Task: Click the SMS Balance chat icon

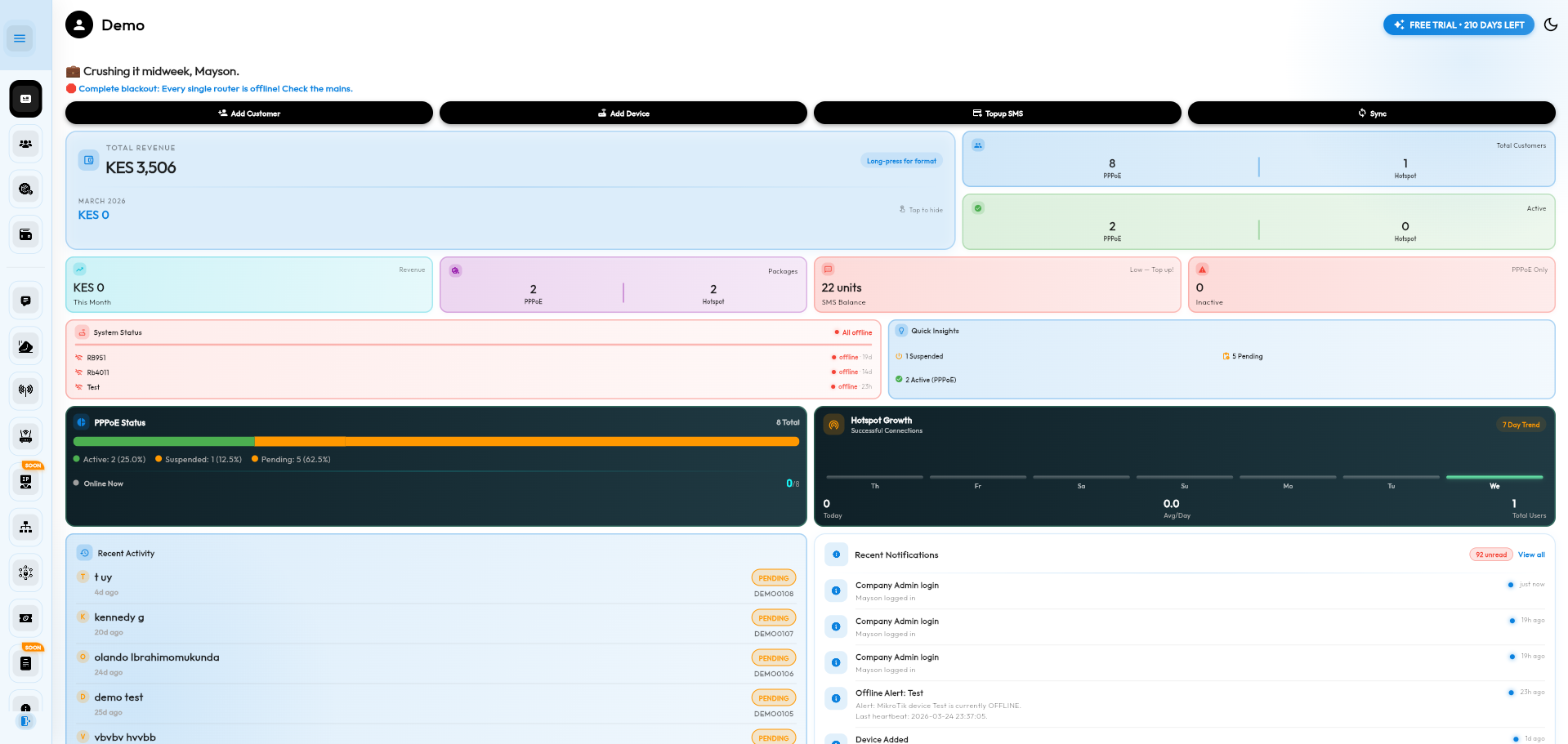Action: [828, 269]
